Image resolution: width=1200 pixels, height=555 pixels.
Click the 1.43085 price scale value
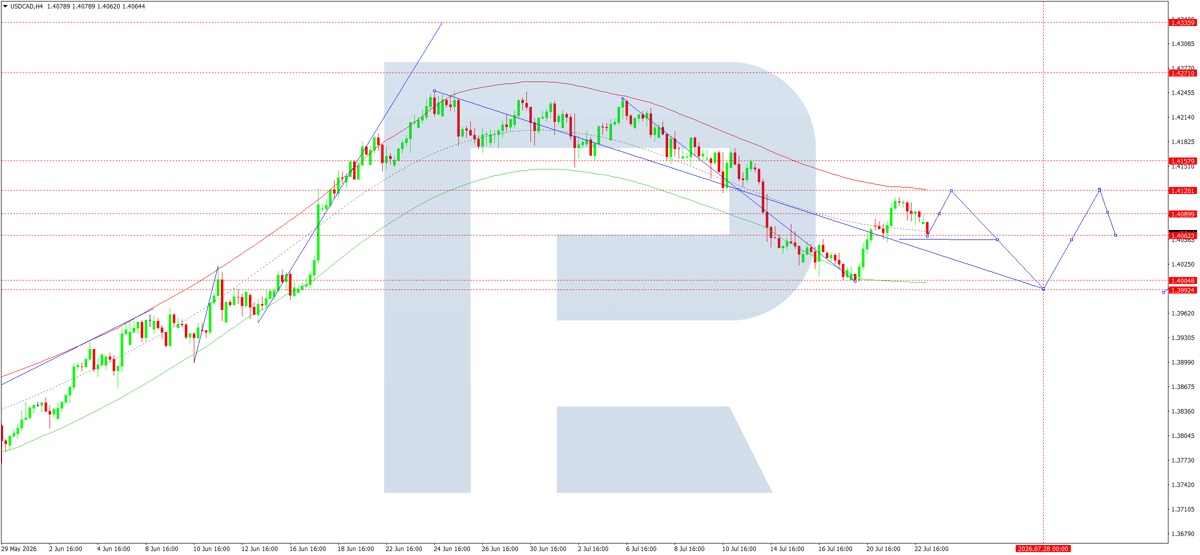[x=1183, y=44]
